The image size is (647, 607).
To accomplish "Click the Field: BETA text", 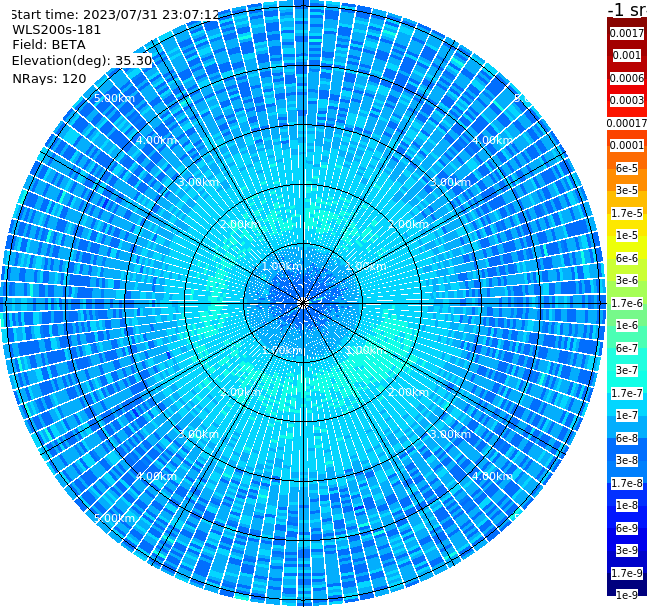I will pos(49,45).
